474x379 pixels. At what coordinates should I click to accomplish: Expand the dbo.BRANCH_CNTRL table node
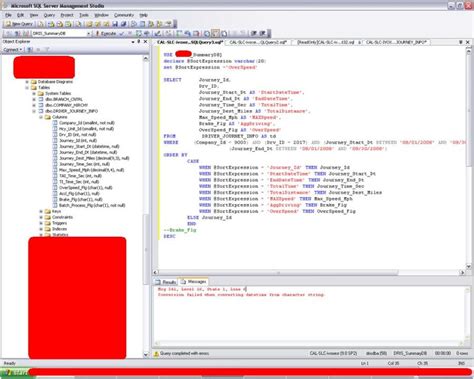[34, 99]
